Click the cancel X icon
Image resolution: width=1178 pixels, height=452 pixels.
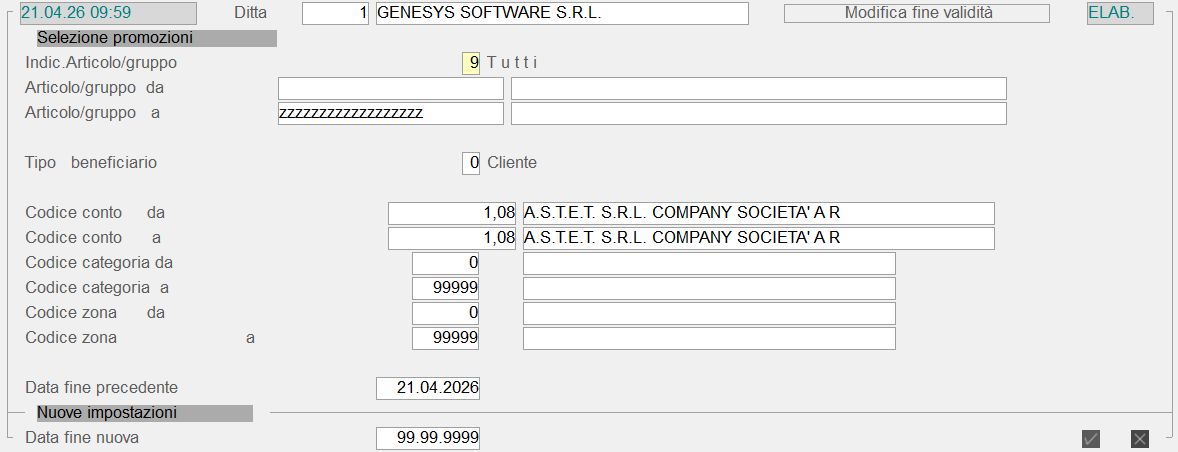pos(1139,439)
